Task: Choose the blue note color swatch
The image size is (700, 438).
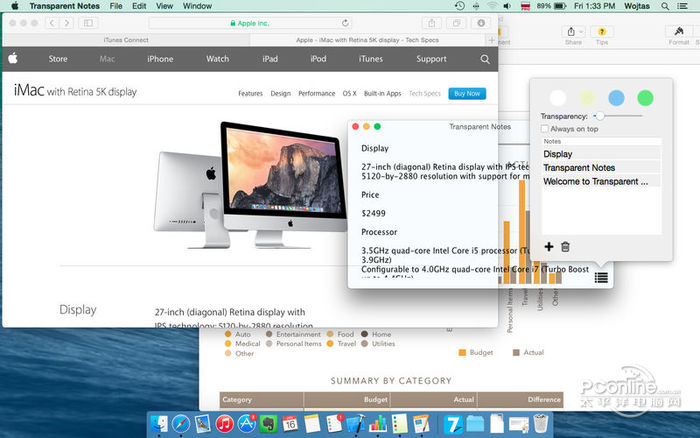Action: pyautogui.click(x=616, y=98)
